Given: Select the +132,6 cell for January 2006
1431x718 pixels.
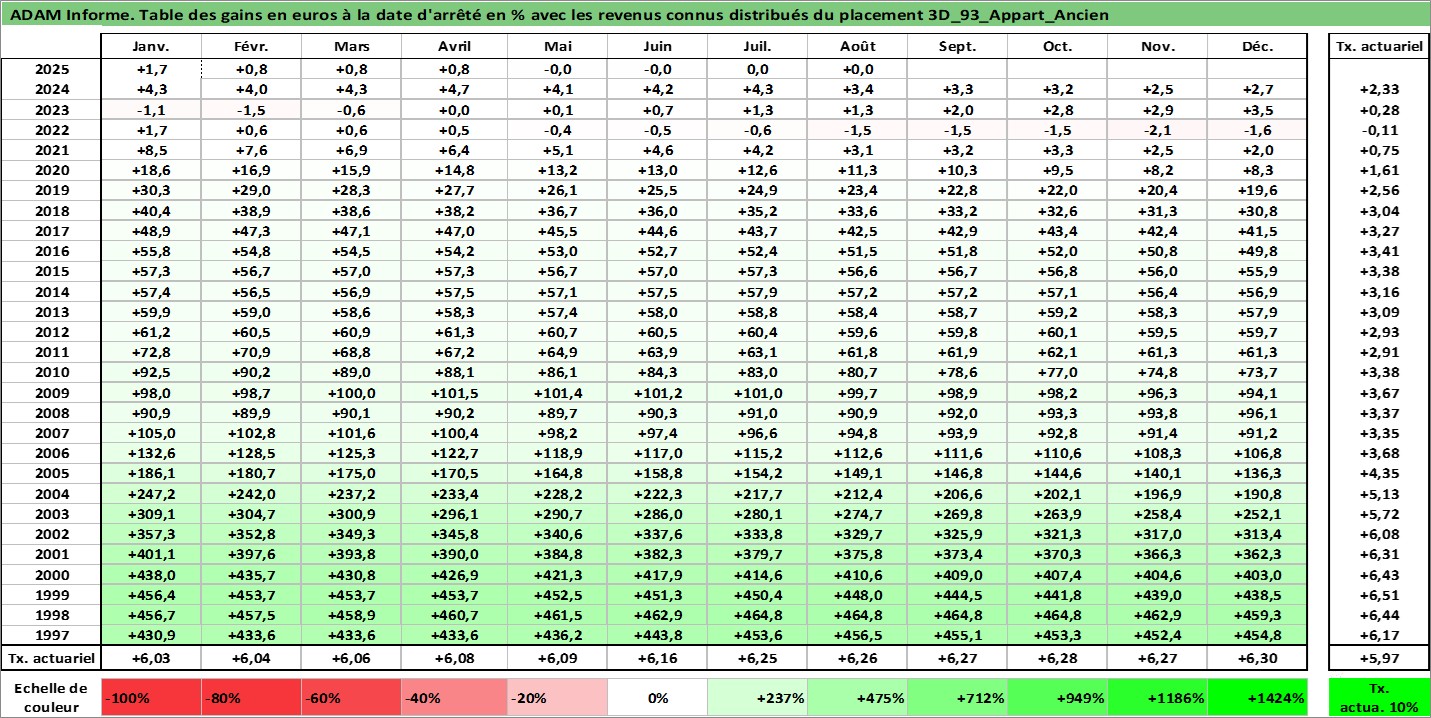Looking at the screenshot, I should coord(151,454).
